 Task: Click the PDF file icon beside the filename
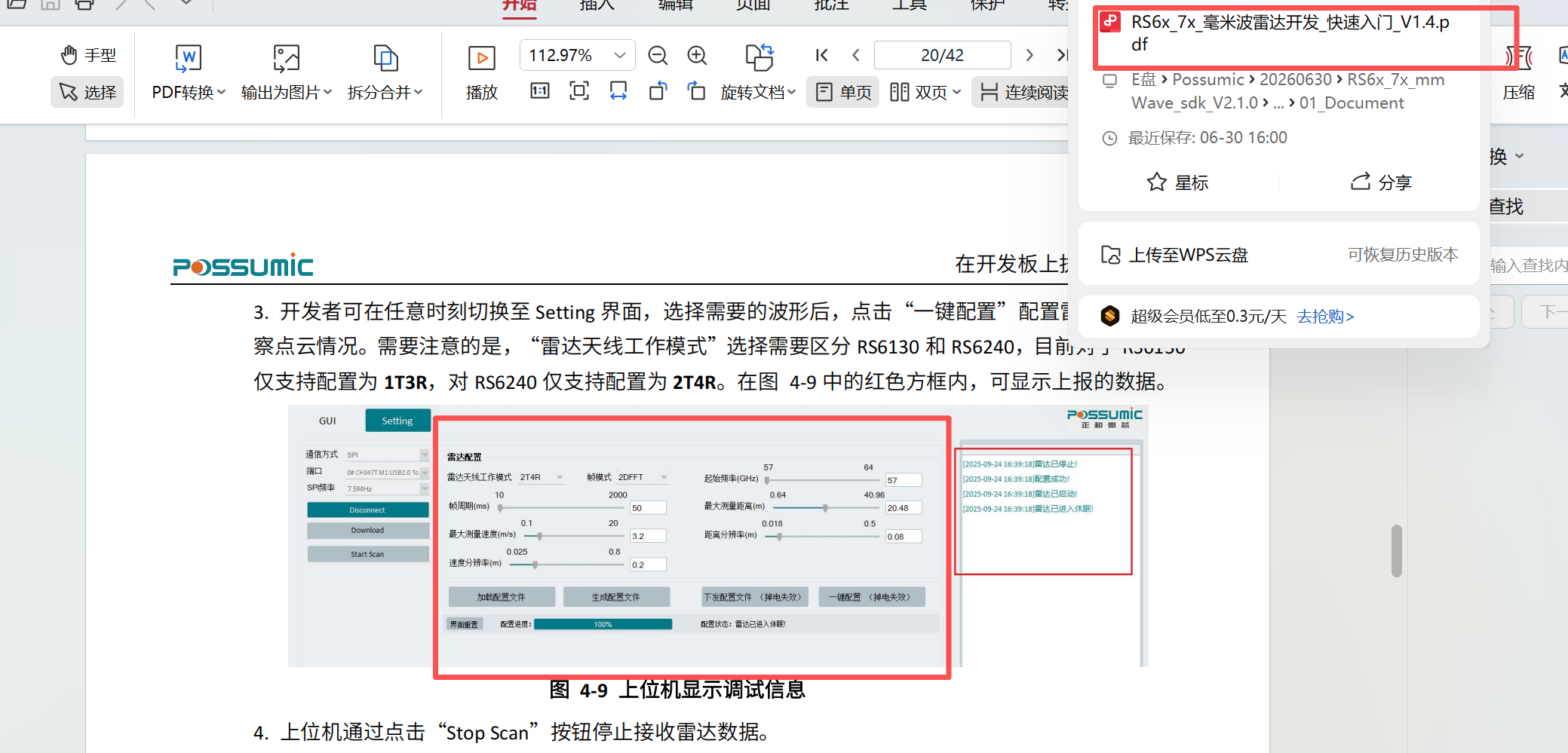[1110, 22]
